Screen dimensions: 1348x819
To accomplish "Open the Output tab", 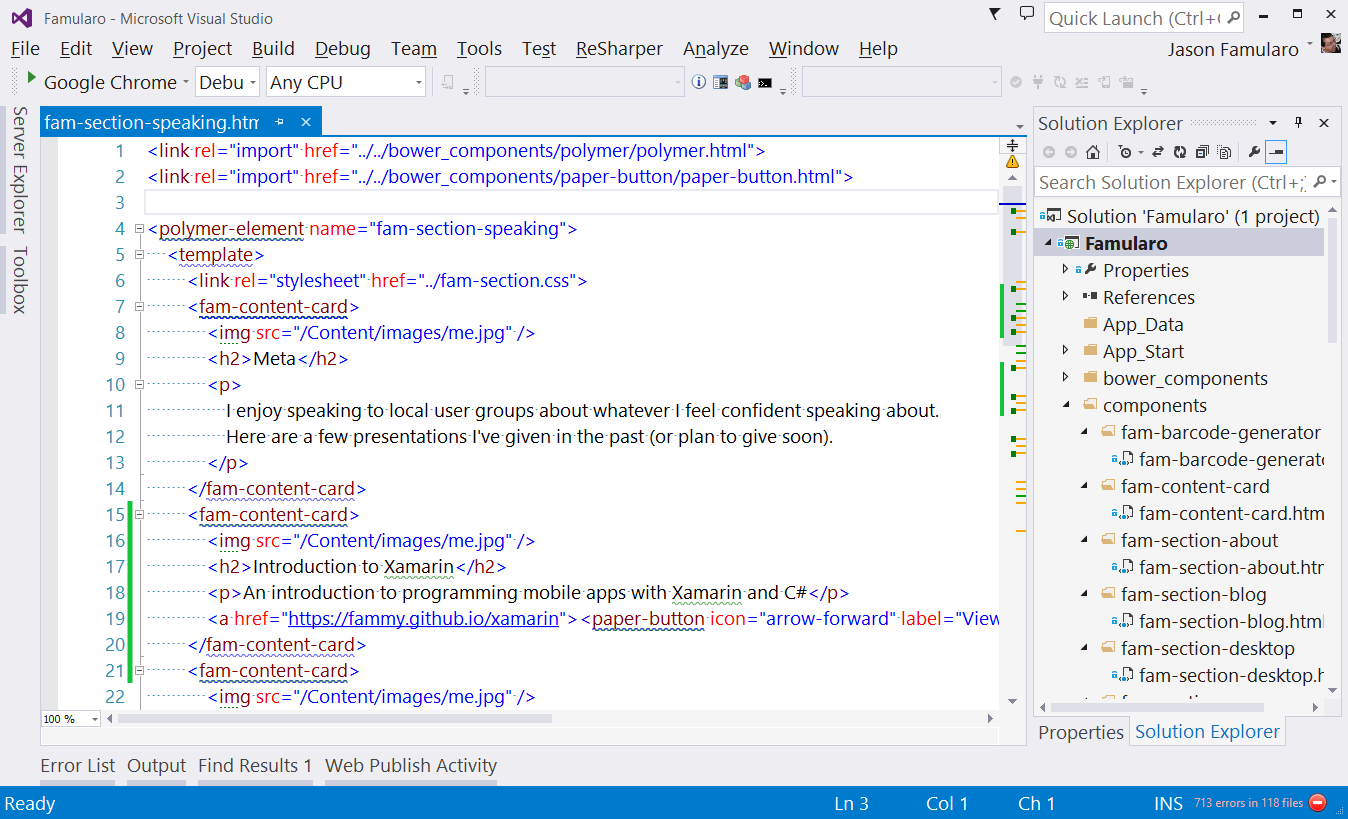I will (157, 765).
